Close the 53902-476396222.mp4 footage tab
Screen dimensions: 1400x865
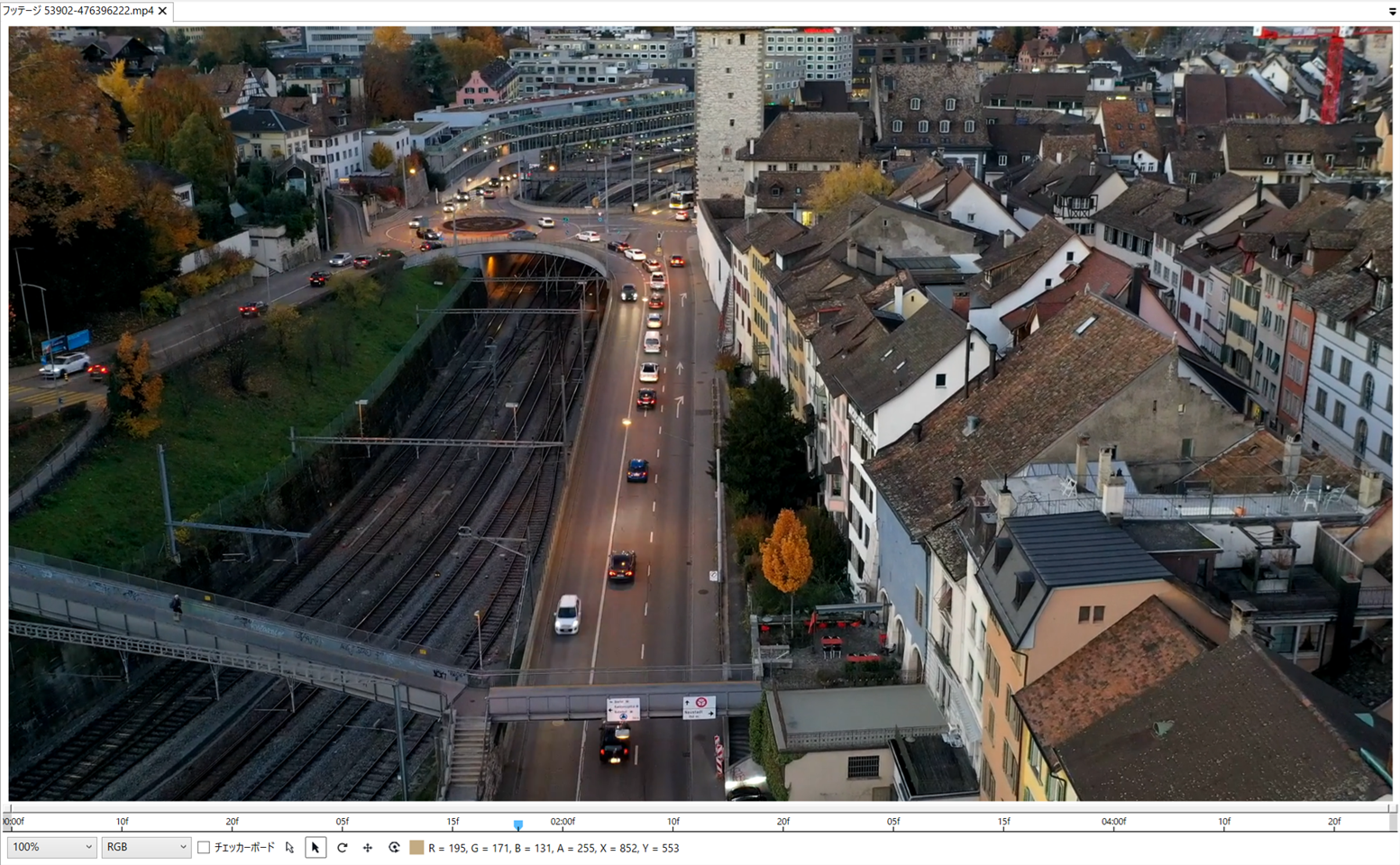click(162, 11)
